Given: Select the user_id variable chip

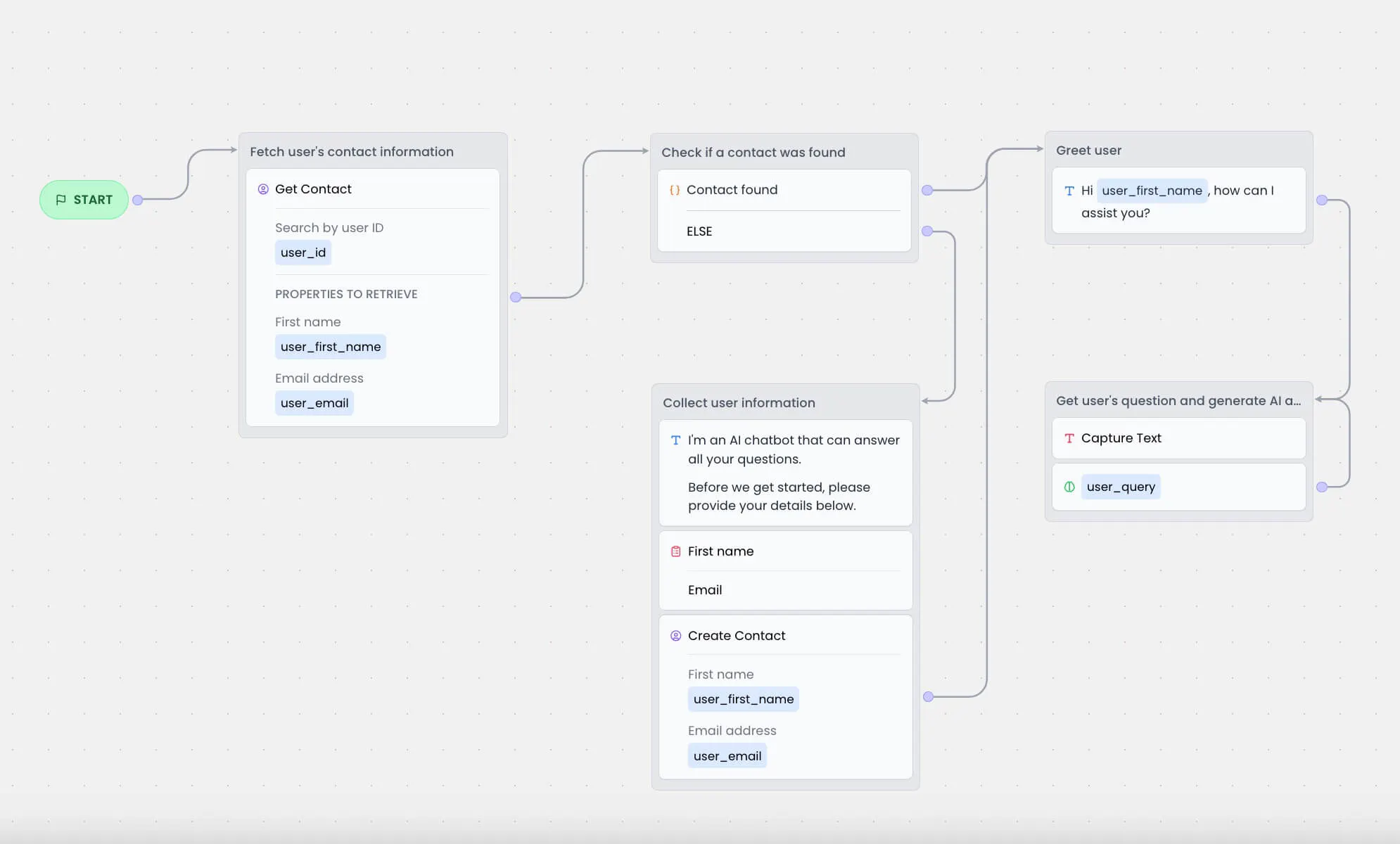Looking at the screenshot, I should [303, 252].
